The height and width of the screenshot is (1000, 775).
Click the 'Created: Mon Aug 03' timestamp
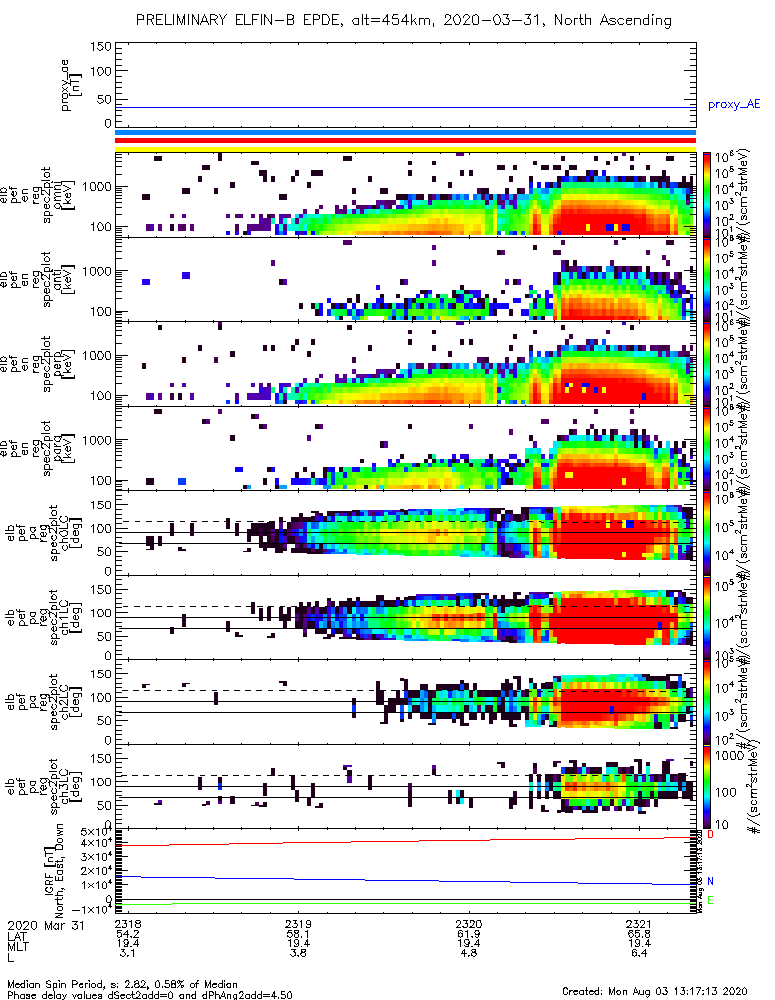click(654, 991)
